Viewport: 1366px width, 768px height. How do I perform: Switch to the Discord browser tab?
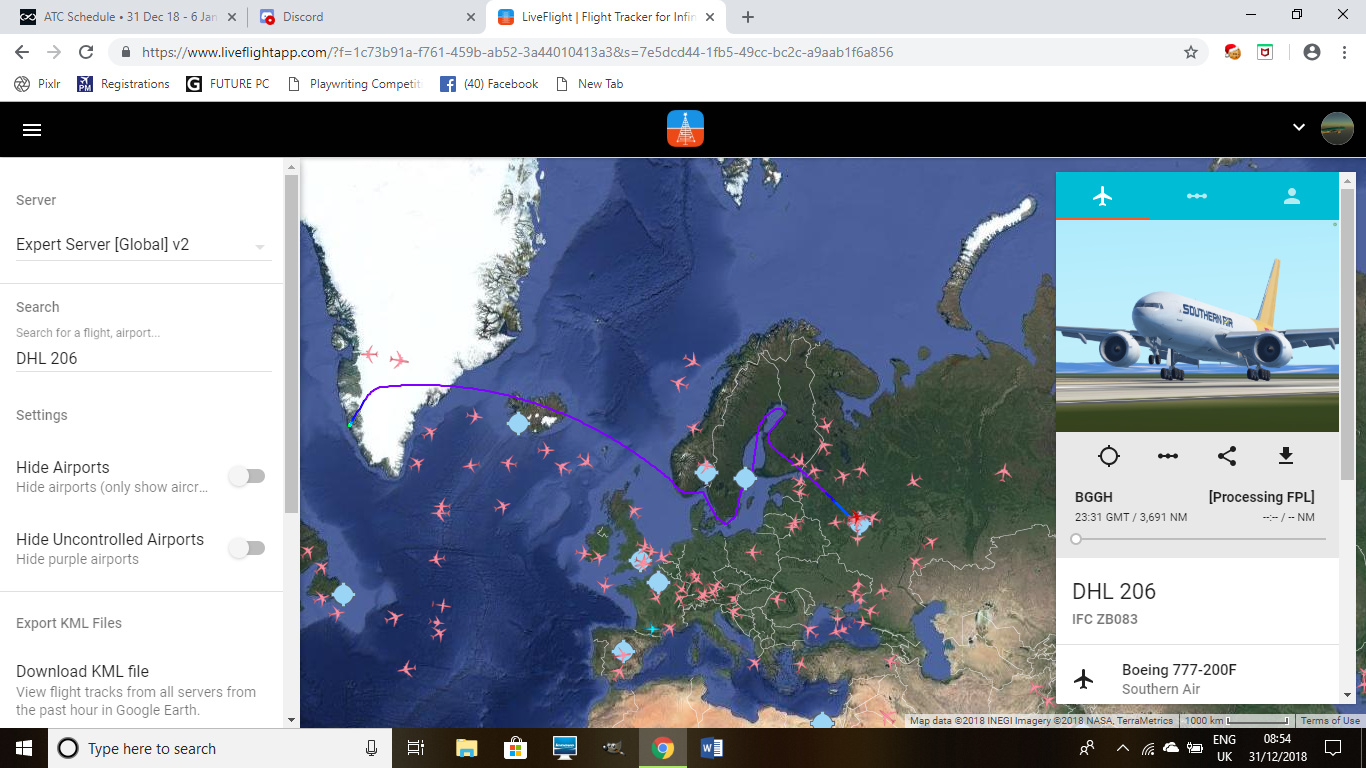click(366, 17)
